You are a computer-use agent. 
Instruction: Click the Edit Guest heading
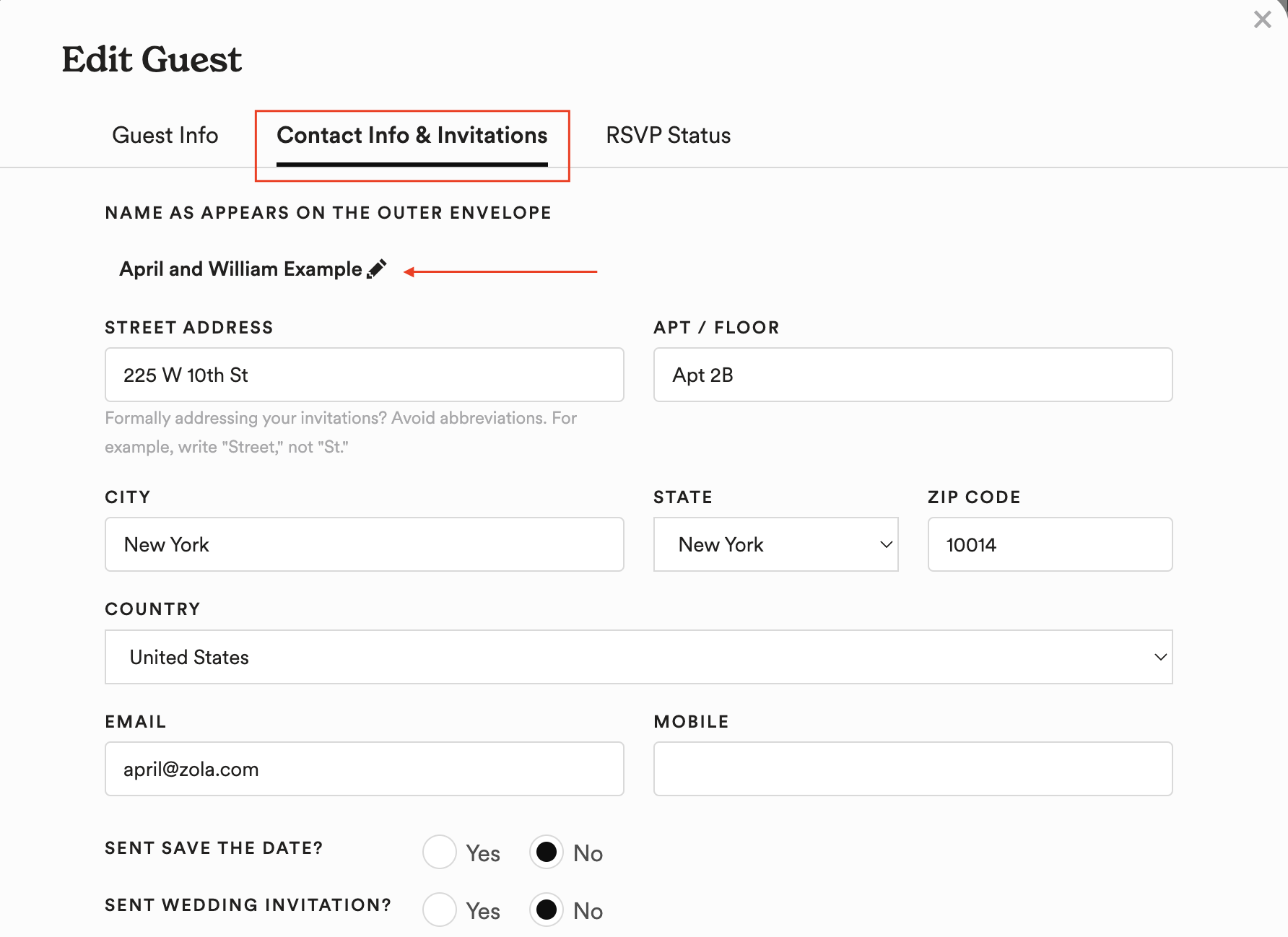pos(152,58)
